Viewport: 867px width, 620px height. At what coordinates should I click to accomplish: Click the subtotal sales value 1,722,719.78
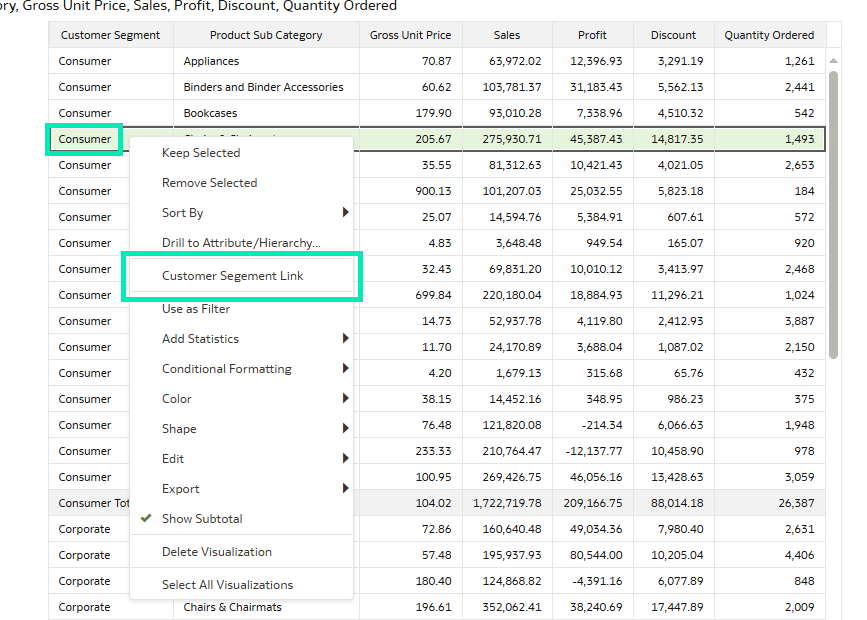pyautogui.click(x=507, y=503)
